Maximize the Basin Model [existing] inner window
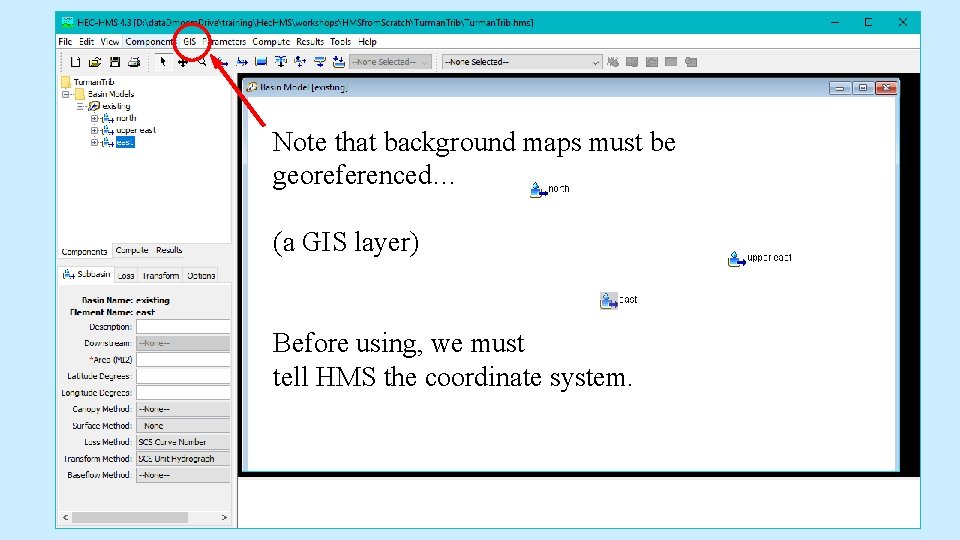The image size is (960, 540). (x=863, y=88)
